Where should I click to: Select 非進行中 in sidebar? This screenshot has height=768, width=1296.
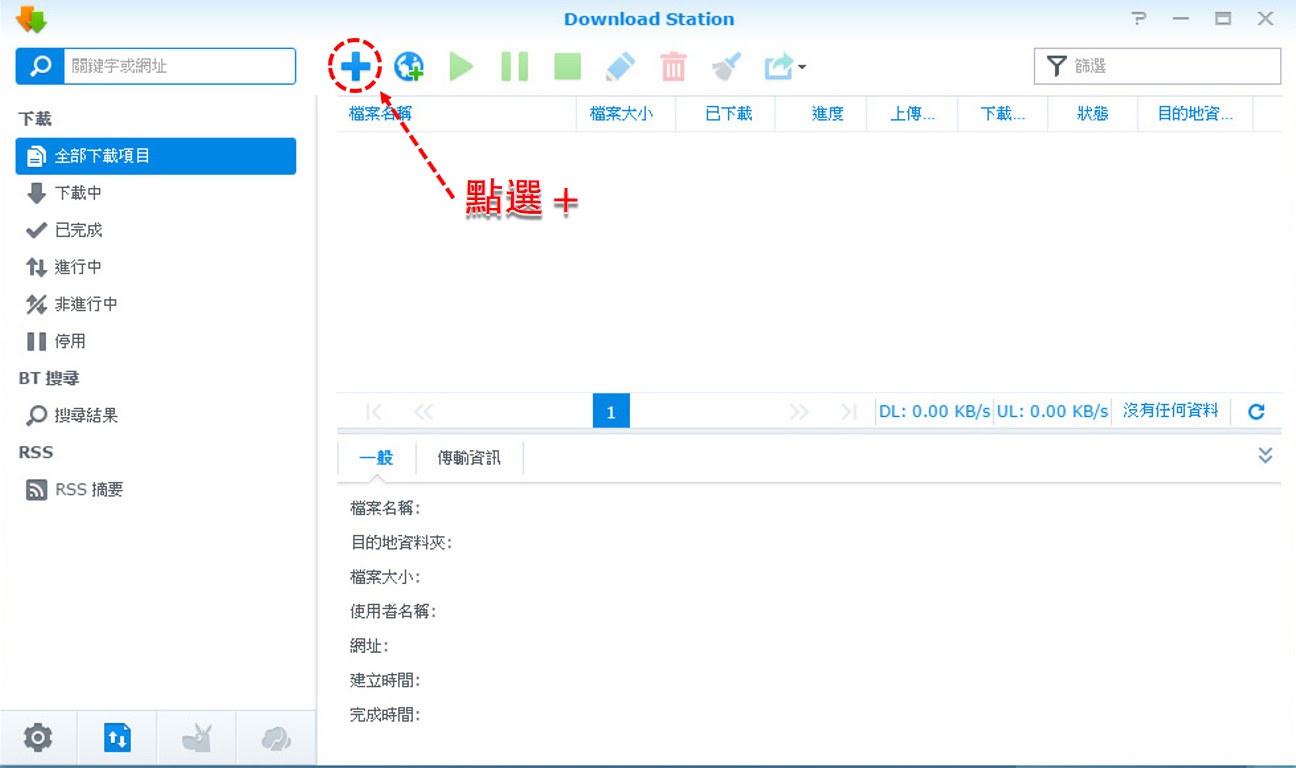coord(156,304)
